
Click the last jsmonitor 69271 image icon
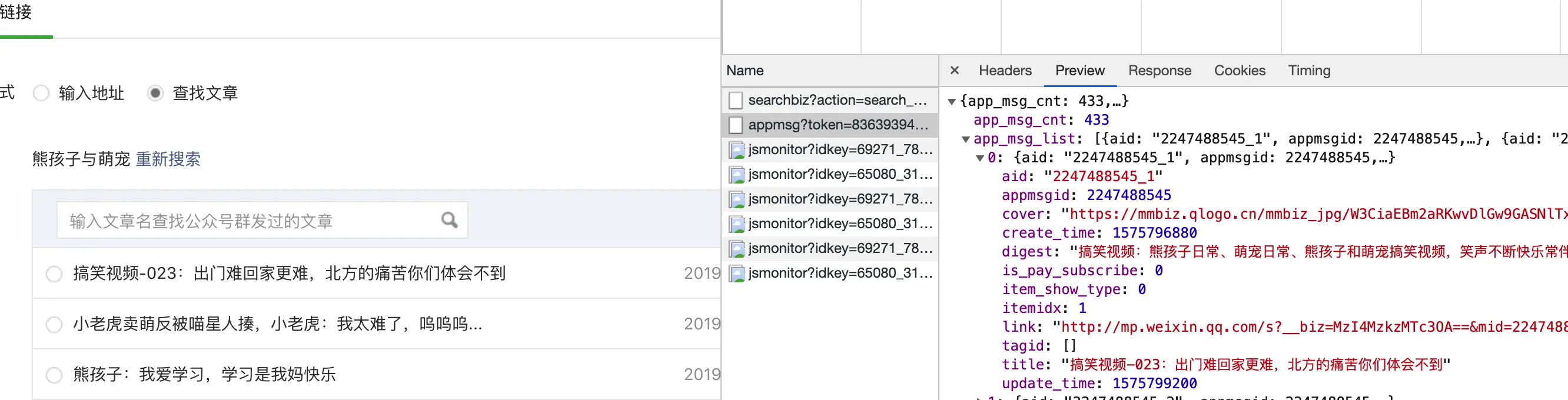736,249
